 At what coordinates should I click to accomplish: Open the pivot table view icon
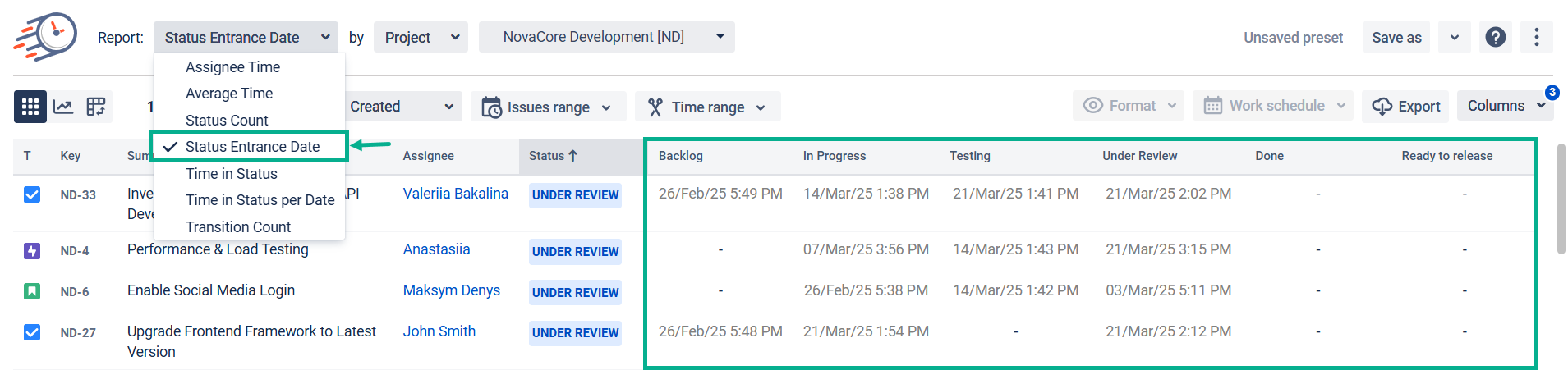tap(96, 107)
